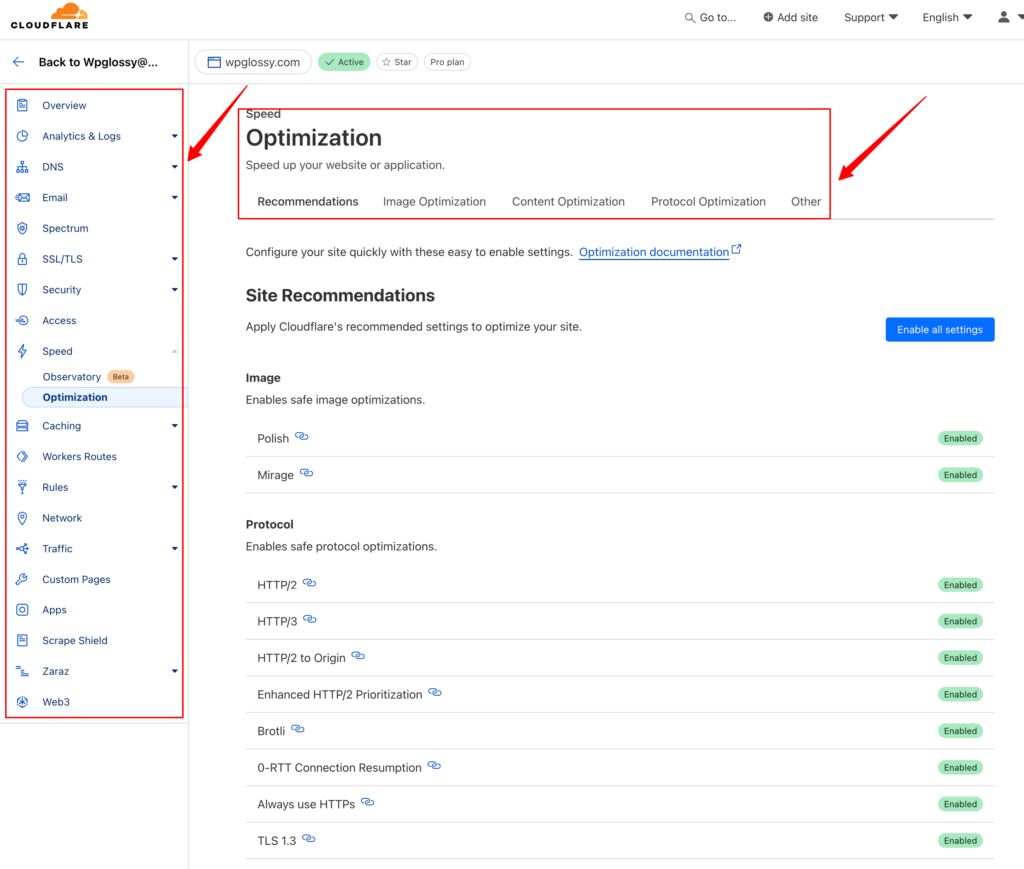
Task: Click the Speed lightning bolt icon
Action: 22,351
